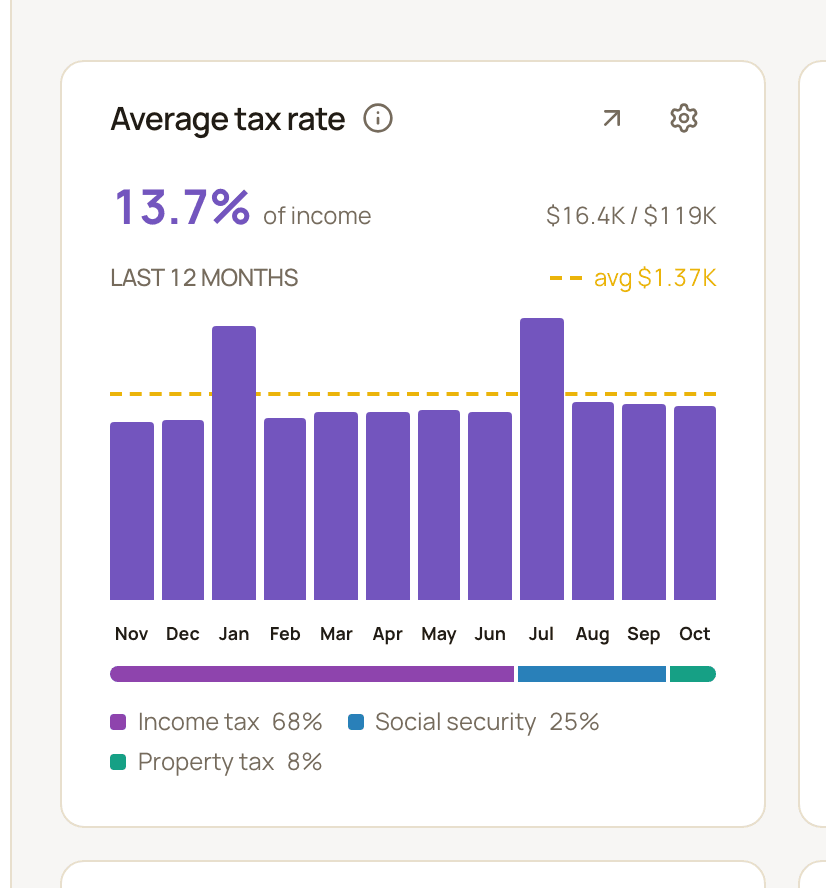Click the Average tax rate title
This screenshot has height=888, width=826.
point(228,119)
